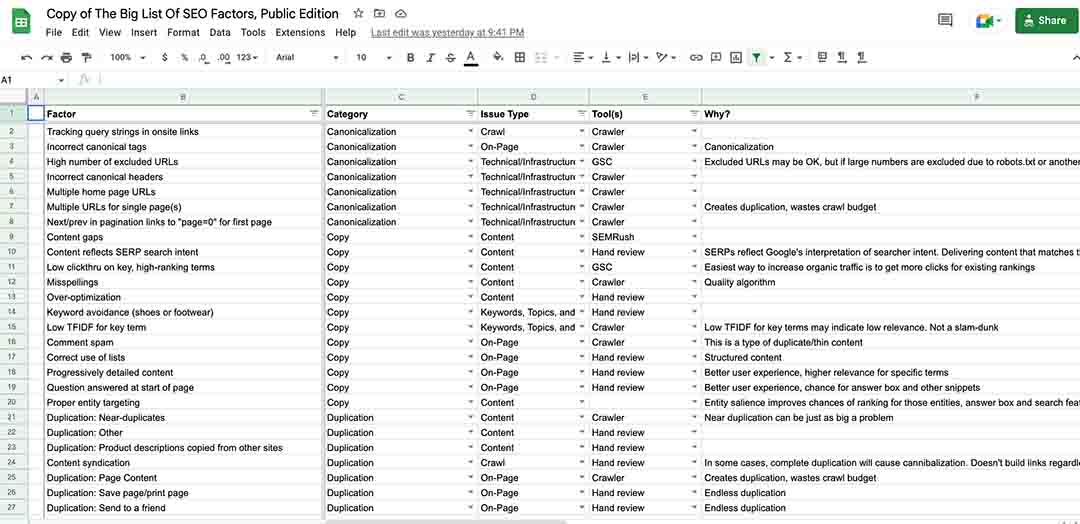Open the Factor column filter
The image size is (1080, 524).
coord(315,114)
